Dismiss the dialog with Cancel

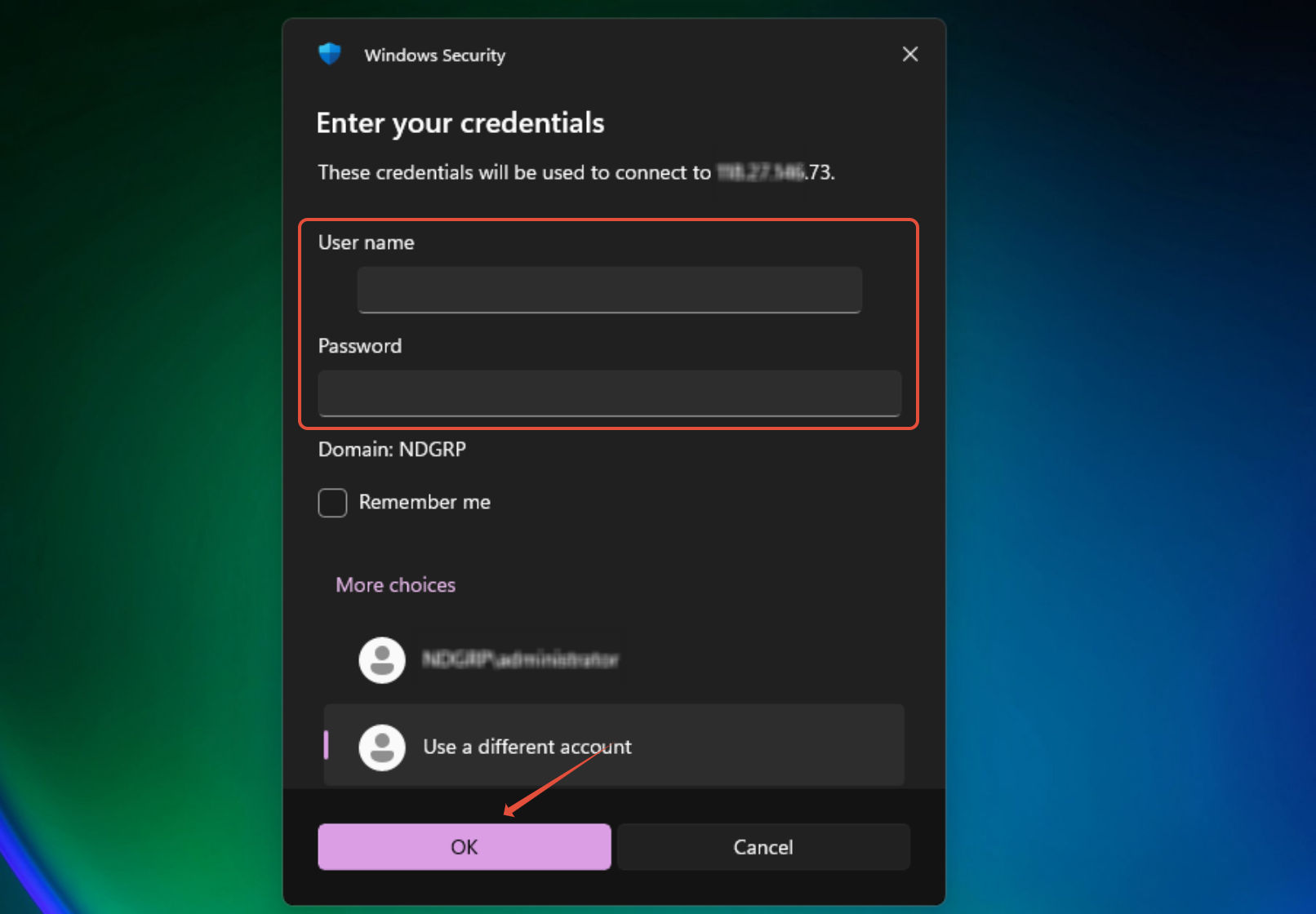[763, 847]
